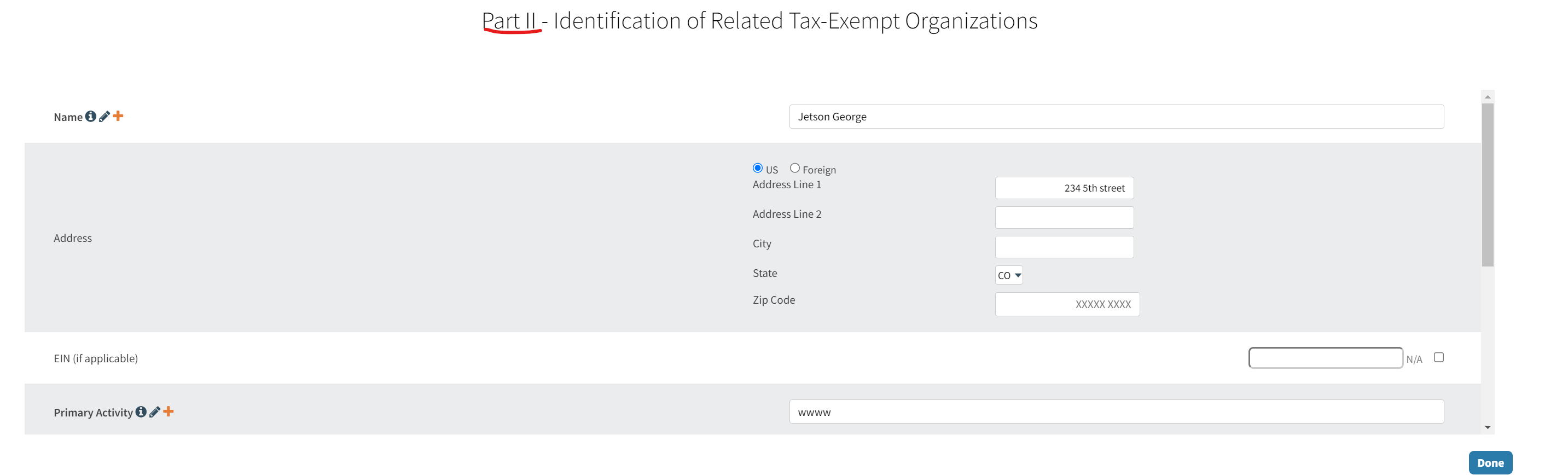Click the scrollbar down arrow

[x=1488, y=427]
